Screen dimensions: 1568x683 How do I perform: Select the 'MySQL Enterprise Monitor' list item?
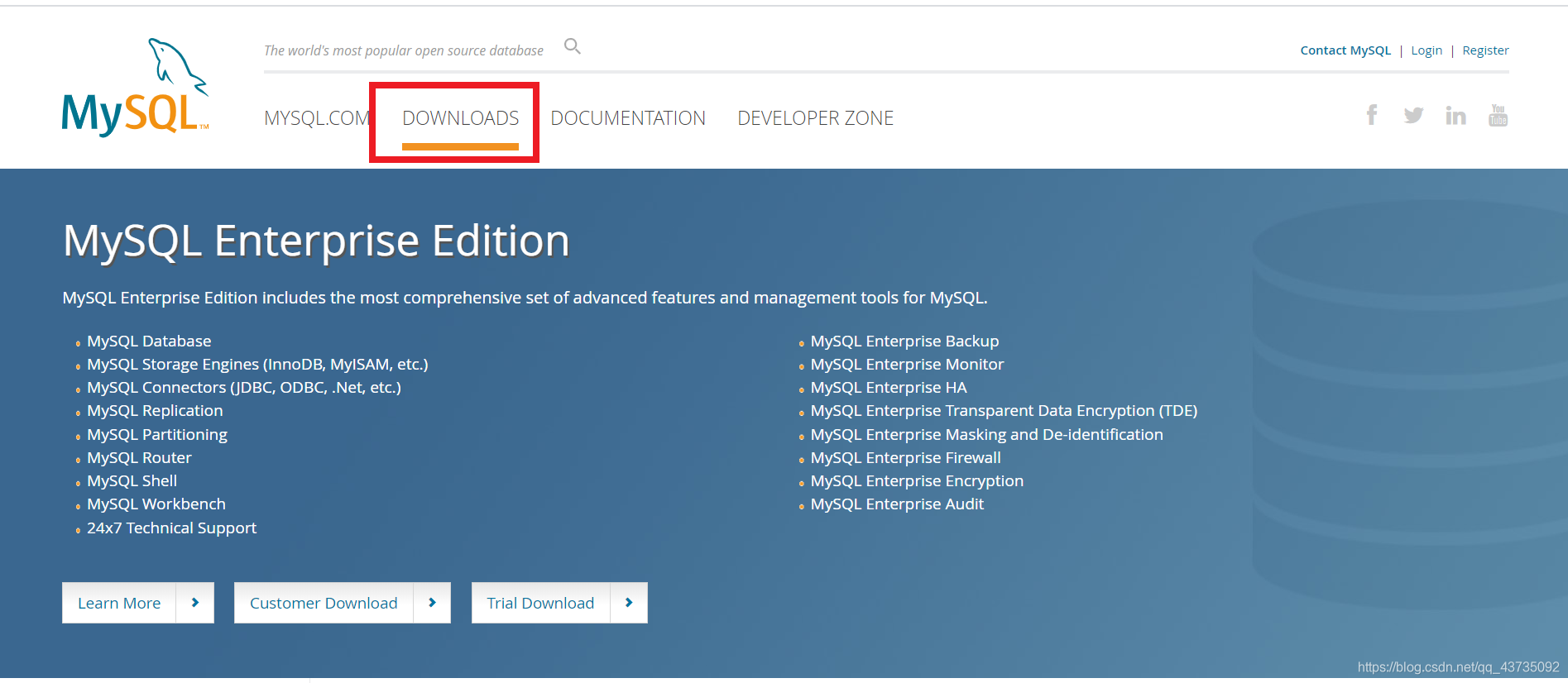(x=907, y=364)
